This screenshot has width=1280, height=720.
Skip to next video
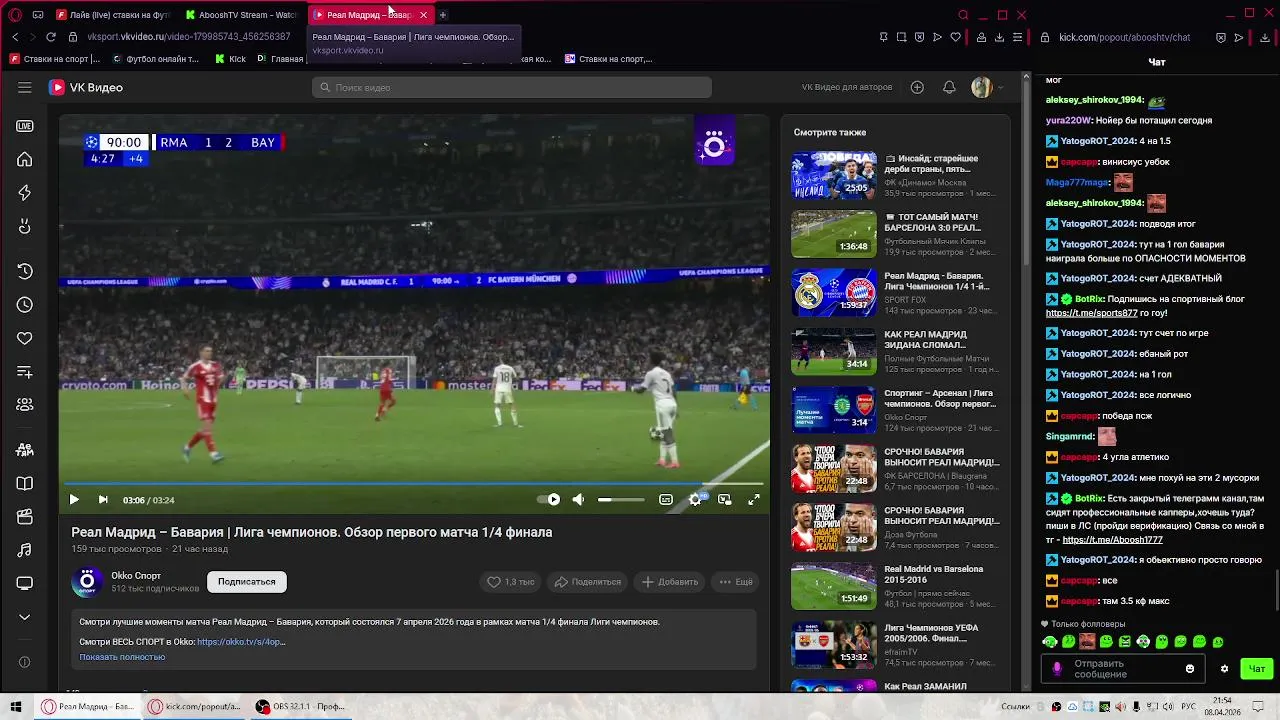tap(103, 499)
